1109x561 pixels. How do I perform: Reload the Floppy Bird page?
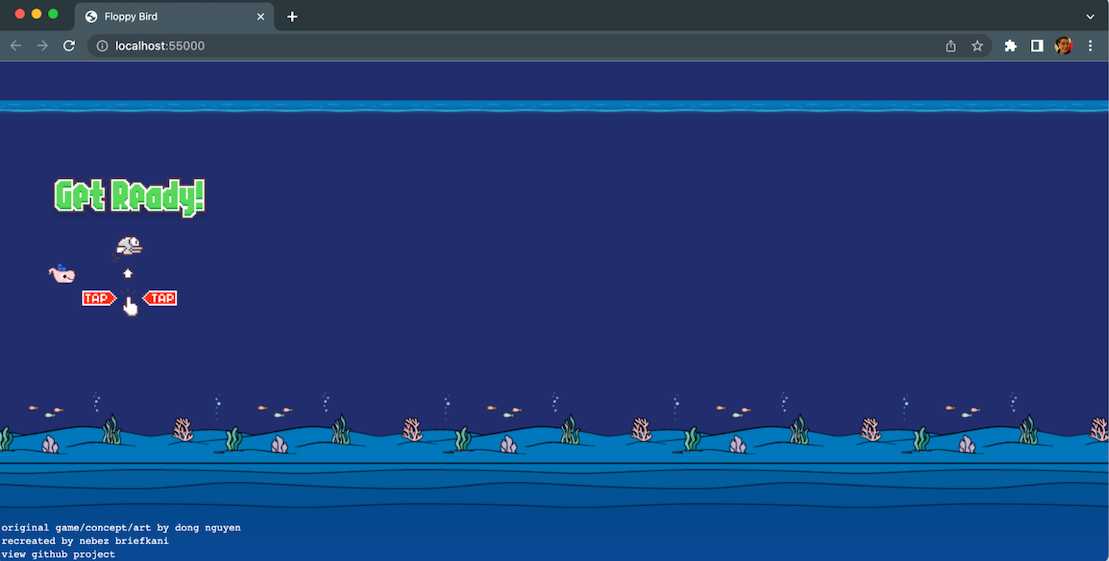click(x=69, y=46)
